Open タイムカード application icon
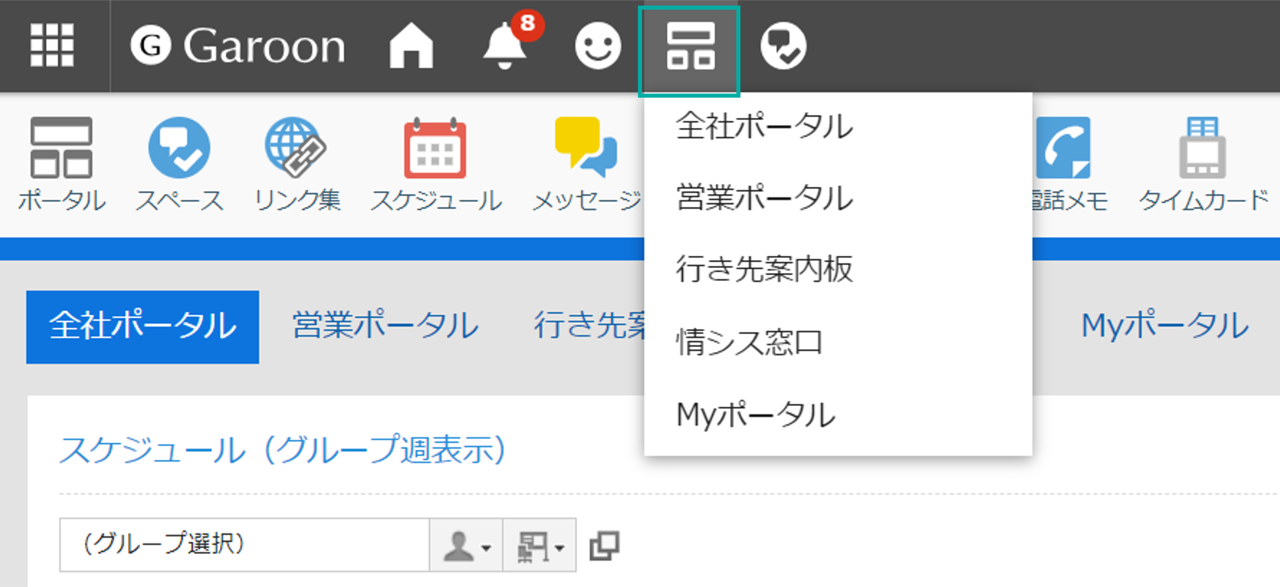The width and height of the screenshot is (1280, 587). (1204, 165)
